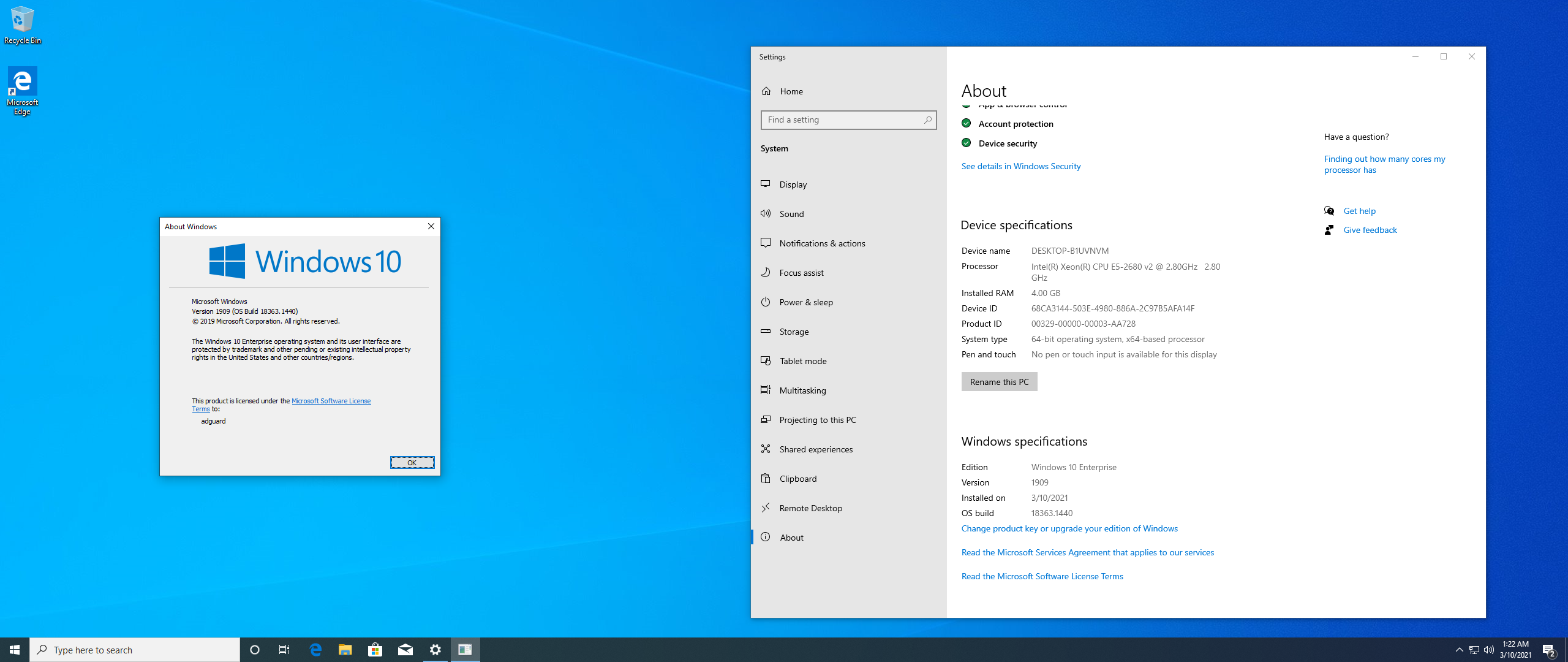Open Microsoft Edge from the taskbar
This screenshot has height=662, width=1568.
point(315,650)
